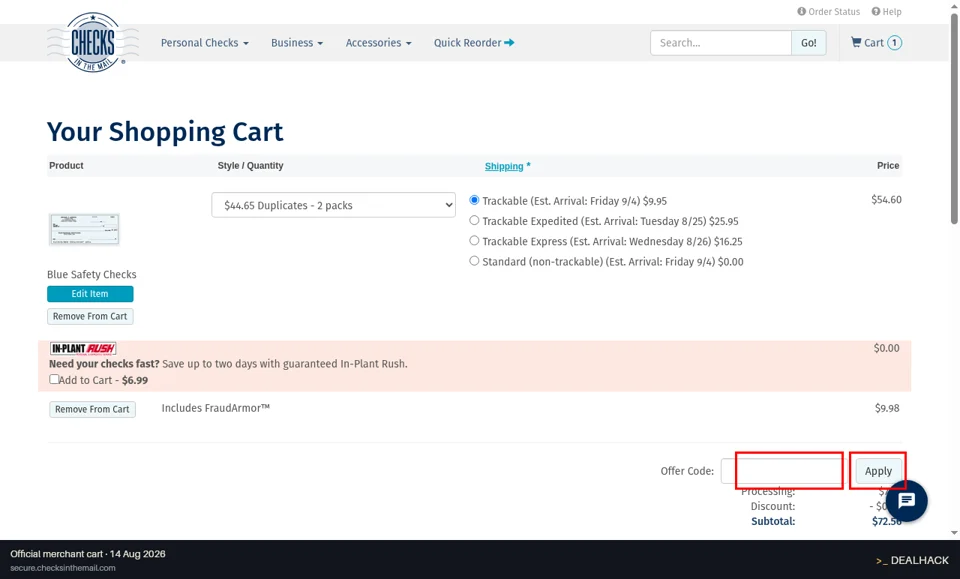Expand the Personal Checks menu
Image resolution: width=960 pixels, height=579 pixels.
pyautogui.click(x=204, y=43)
